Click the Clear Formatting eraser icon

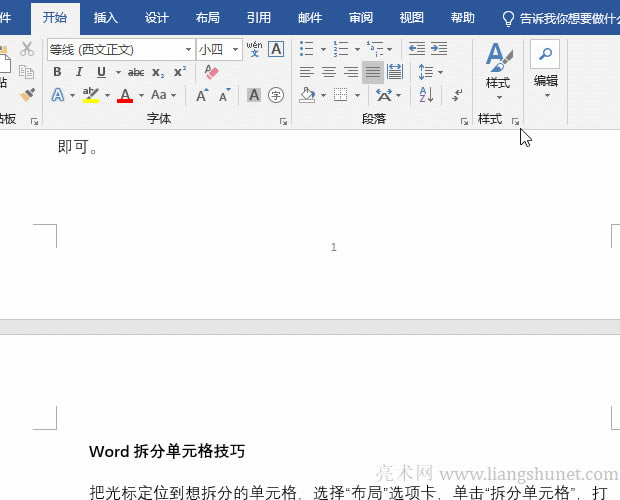pyautogui.click(x=211, y=72)
